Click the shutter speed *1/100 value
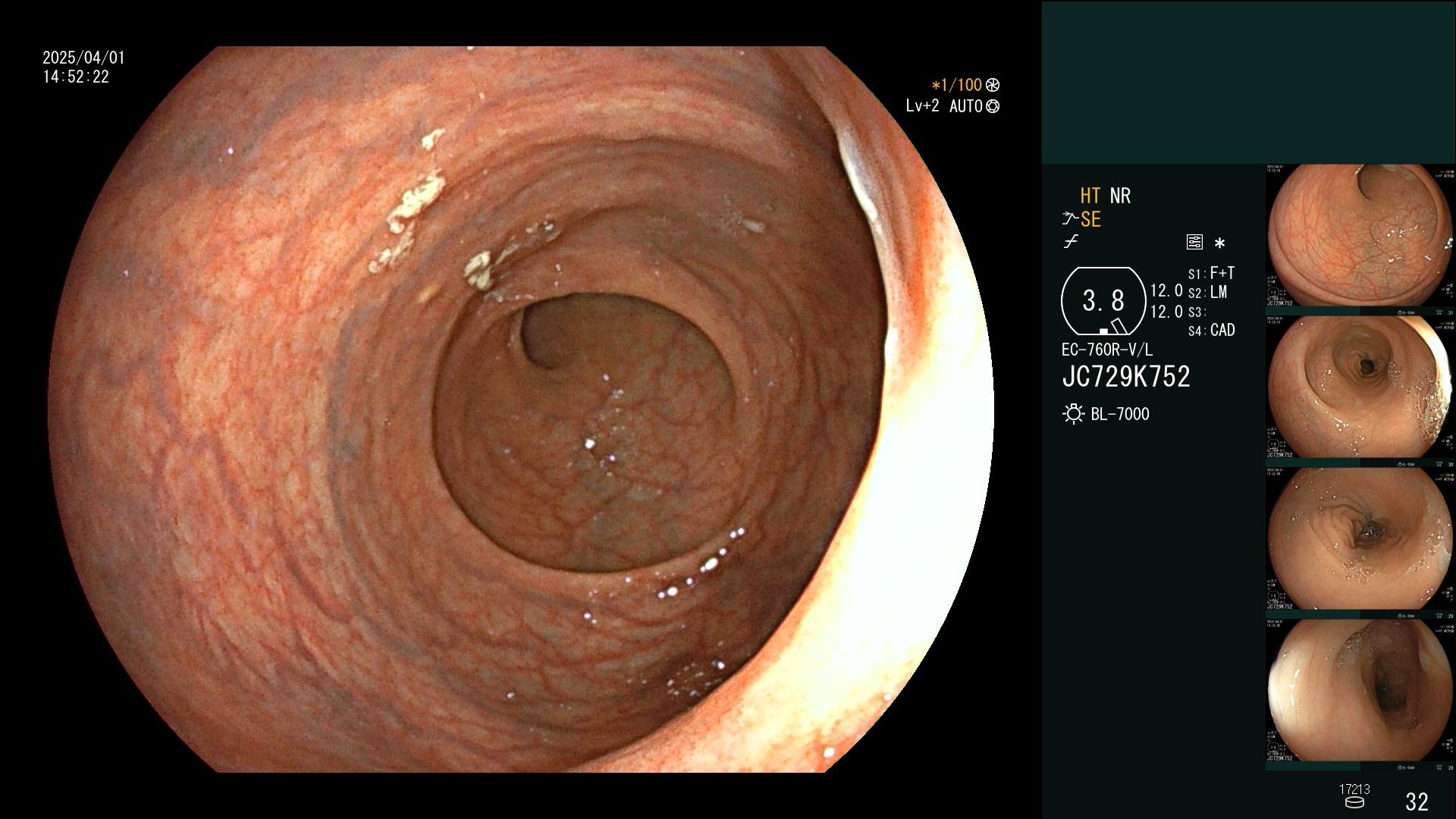Viewport: 1456px width, 819px height. [x=956, y=85]
